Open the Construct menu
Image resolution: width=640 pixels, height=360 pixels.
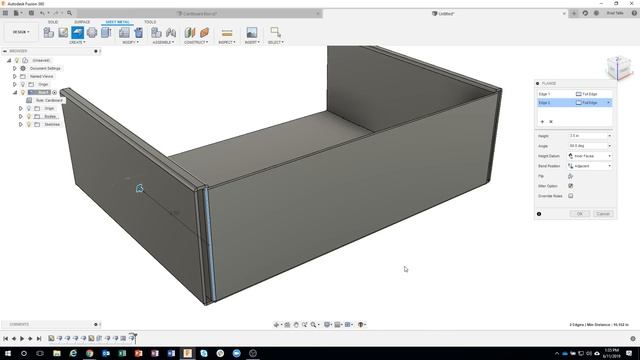(x=196, y=42)
